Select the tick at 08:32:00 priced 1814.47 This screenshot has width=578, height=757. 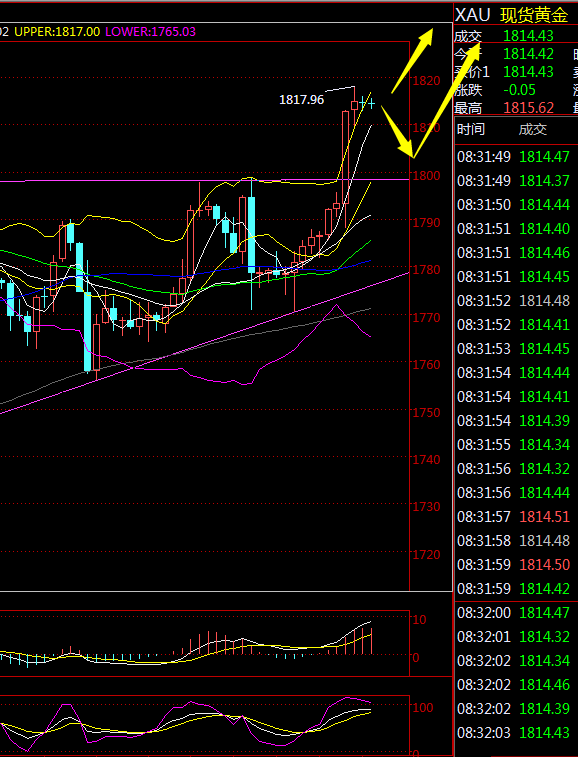coord(513,613)
